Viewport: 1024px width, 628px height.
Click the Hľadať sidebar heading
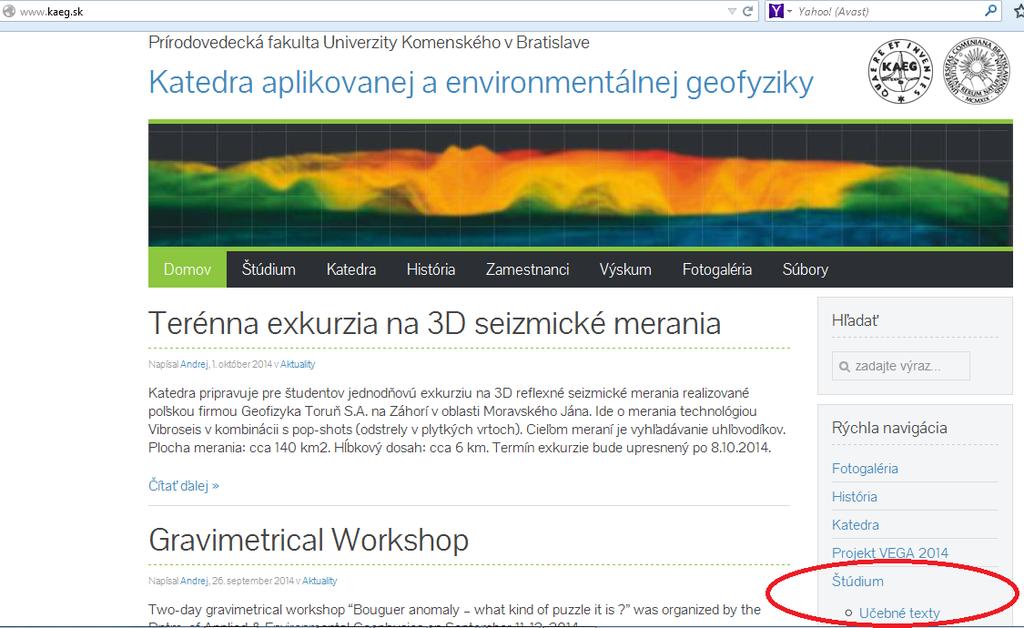pos(856,321)
